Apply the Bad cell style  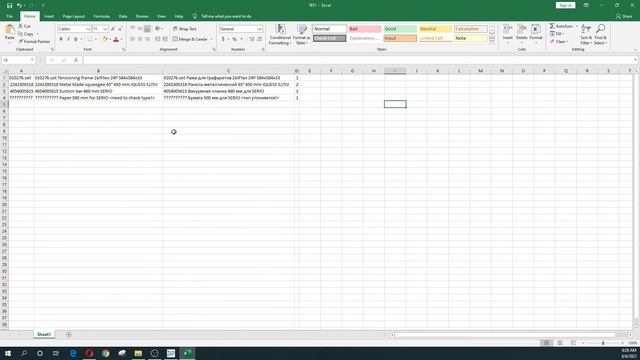pyautogui.click(x=365, y=29)
